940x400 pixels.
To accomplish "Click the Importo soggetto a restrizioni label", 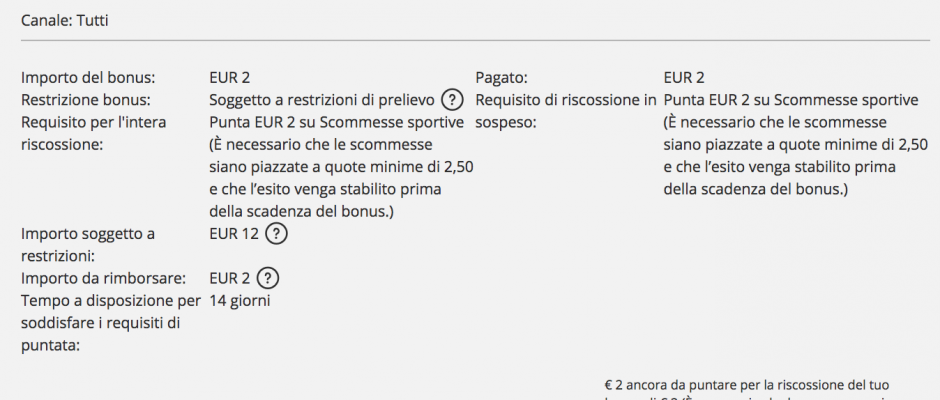I will click(x=88, y=245).
